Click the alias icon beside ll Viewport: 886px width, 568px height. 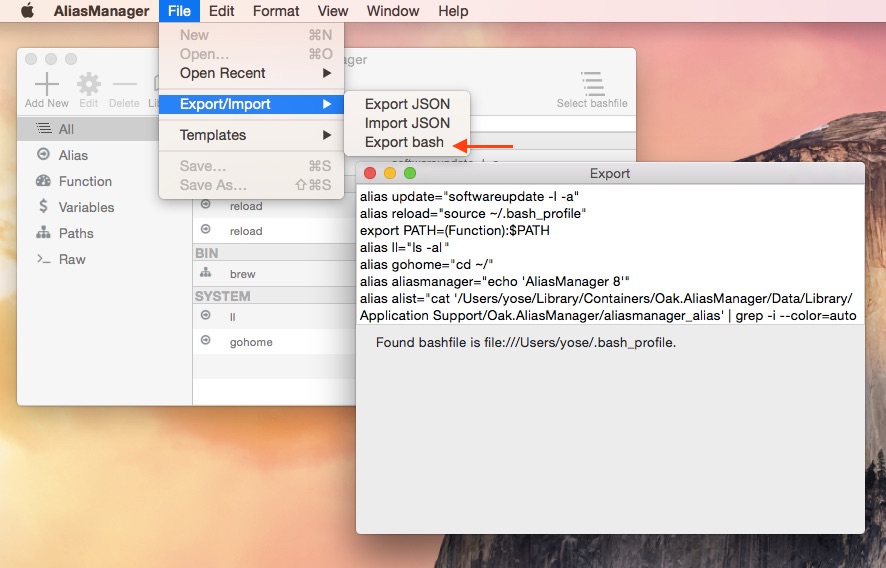(206, 315)
